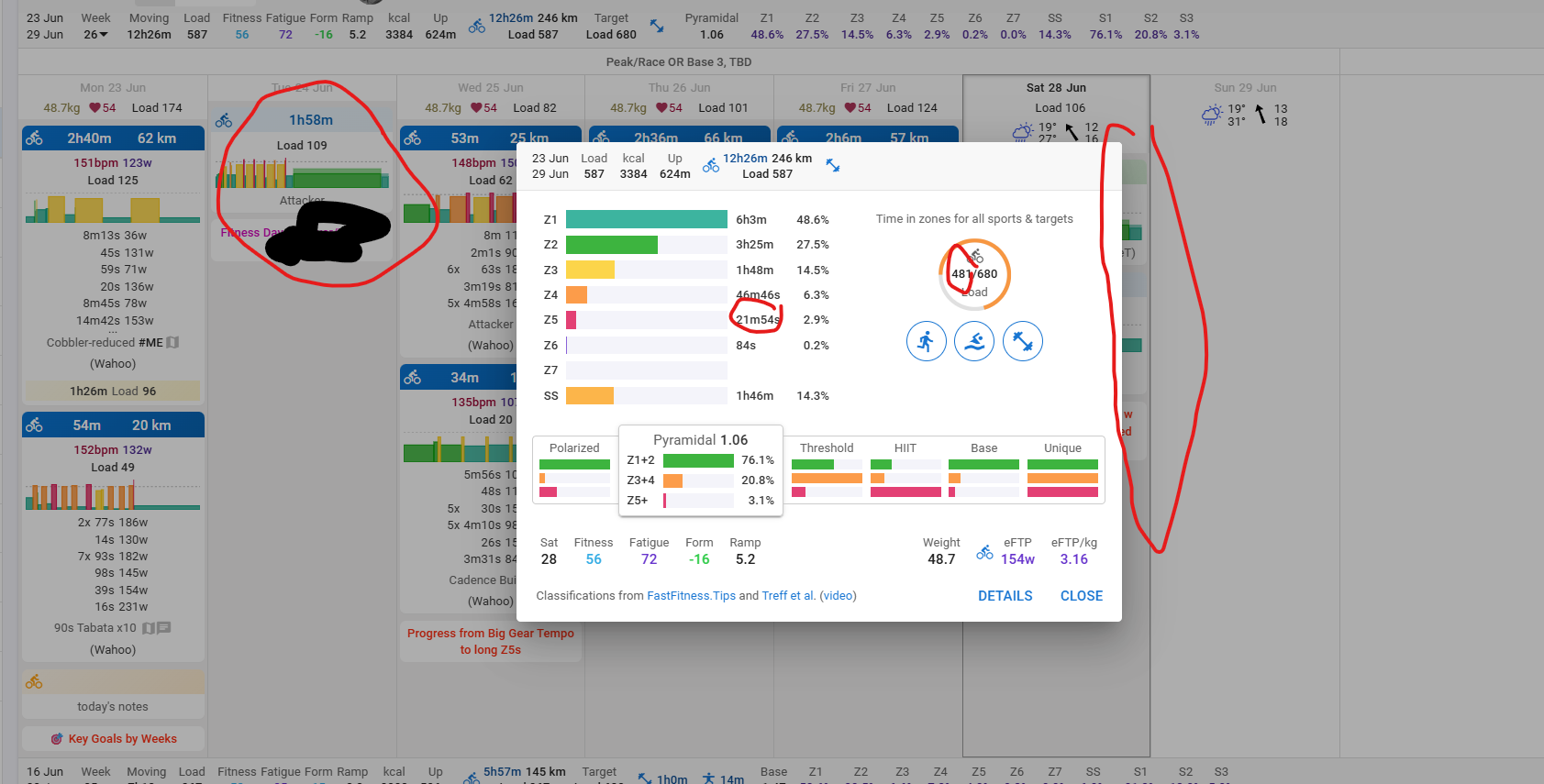
Task: Click the dumbbell icon in dialog header
Action: point(833,166)
